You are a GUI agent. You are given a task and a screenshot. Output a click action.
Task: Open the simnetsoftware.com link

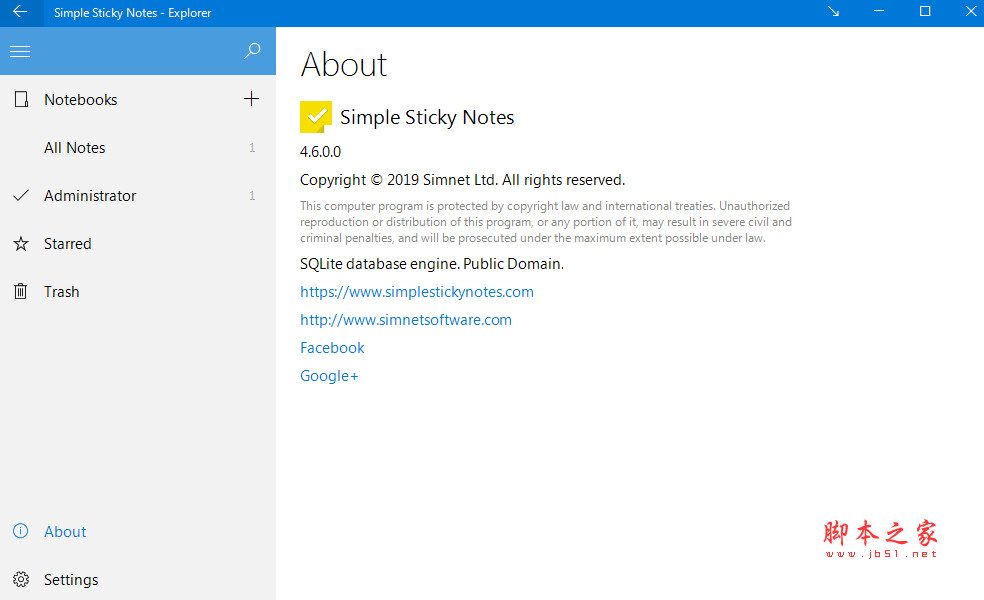pyautogui.click(x=406, y=320)
